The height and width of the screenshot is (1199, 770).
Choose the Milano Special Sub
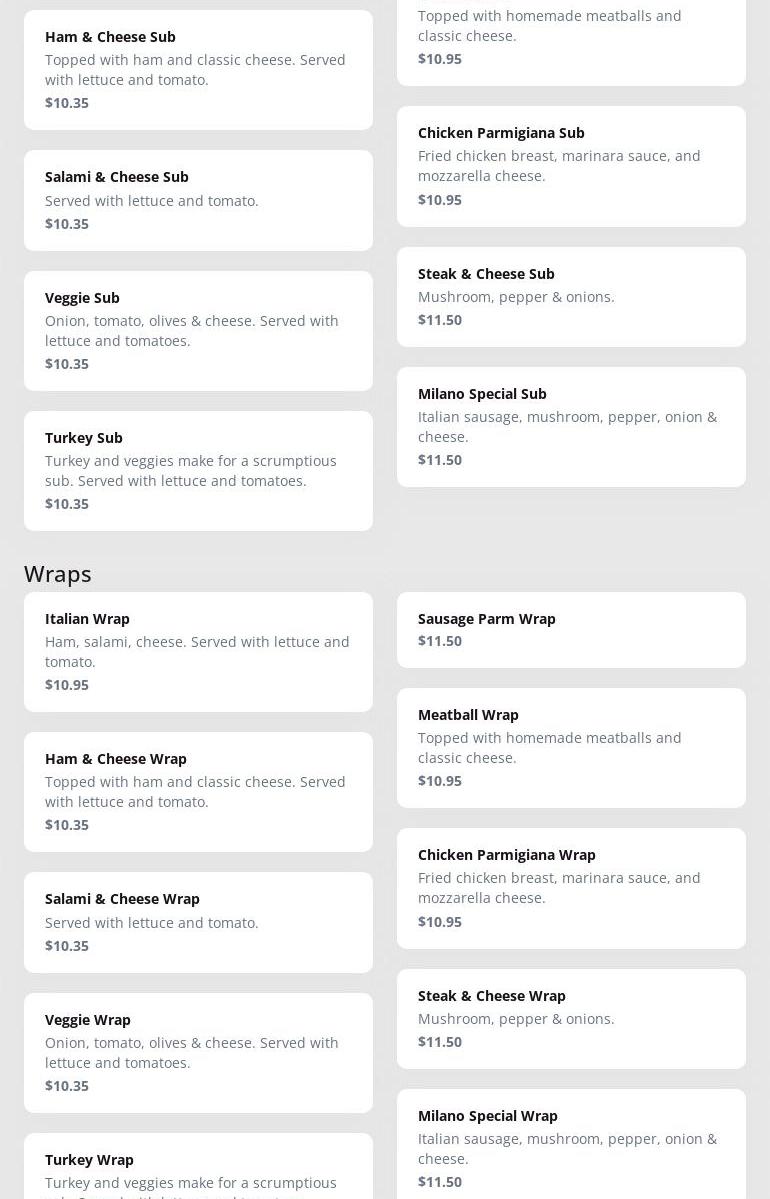(571, 427)
